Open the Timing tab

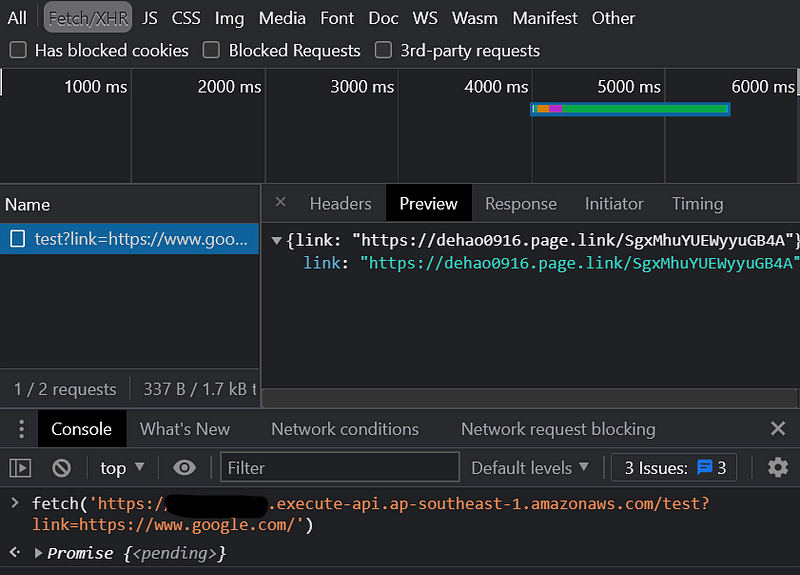697,204
